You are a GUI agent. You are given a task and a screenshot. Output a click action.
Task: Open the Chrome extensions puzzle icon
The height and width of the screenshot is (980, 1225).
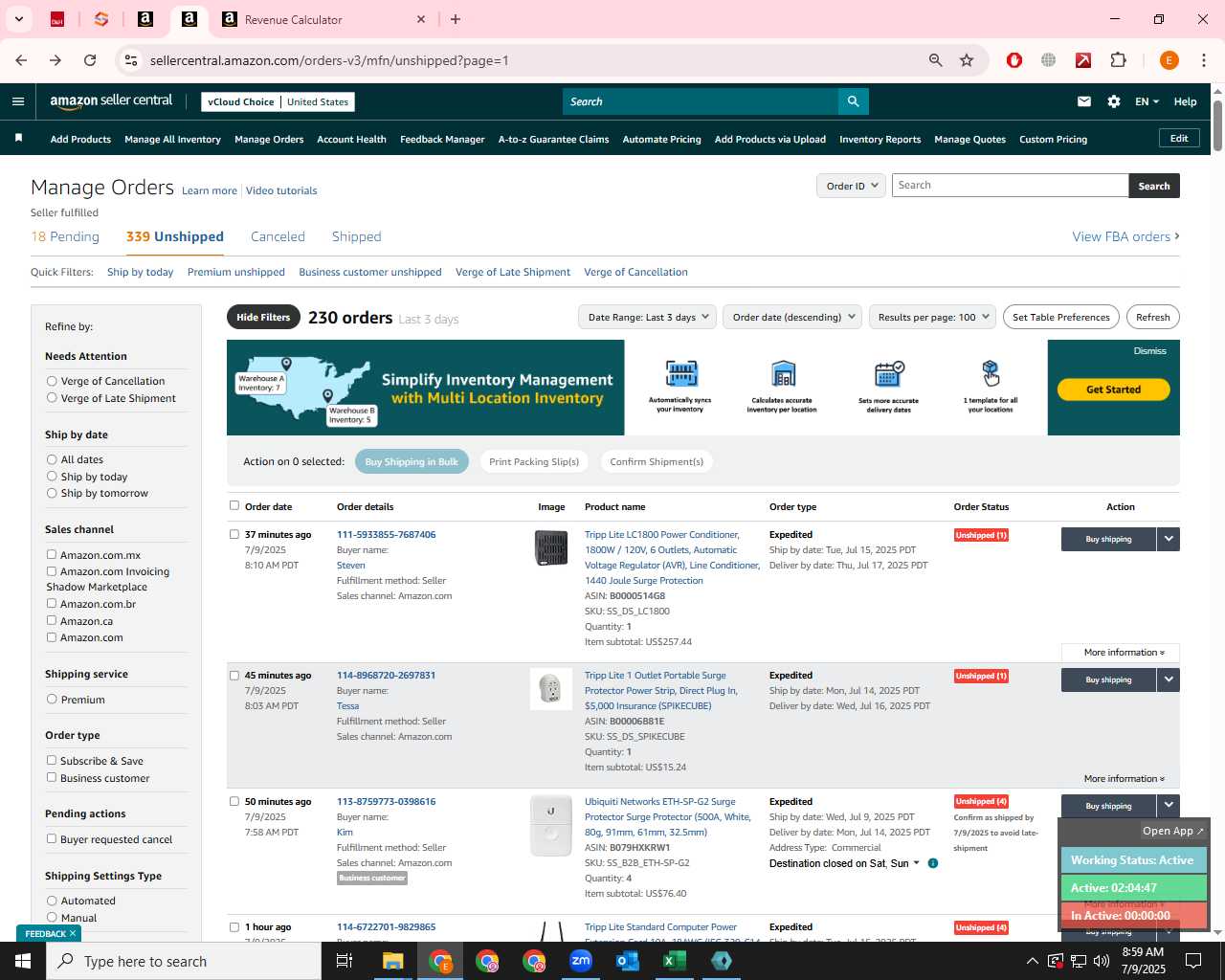(1118, 60)
